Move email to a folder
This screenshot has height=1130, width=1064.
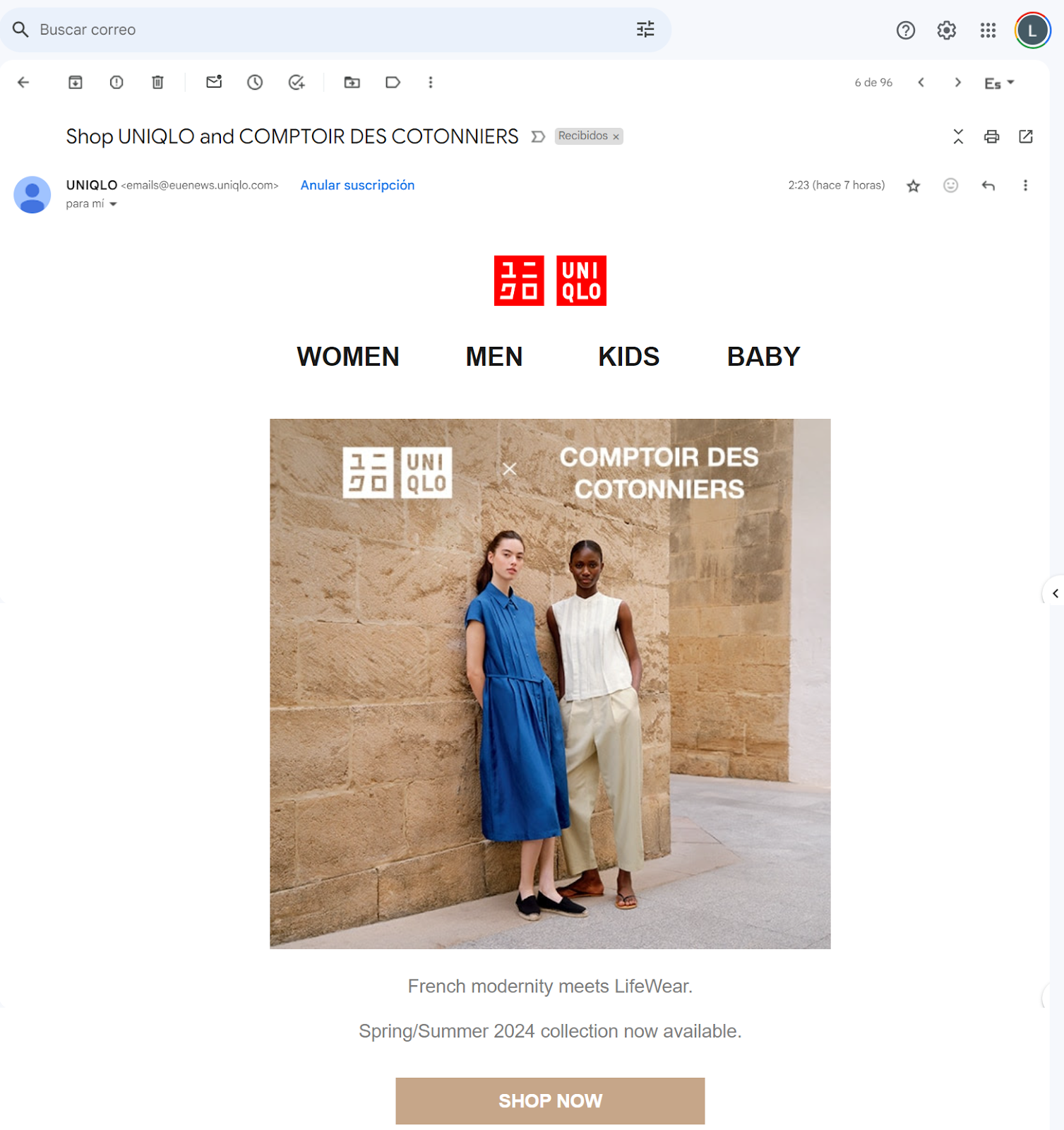(352, 83)
